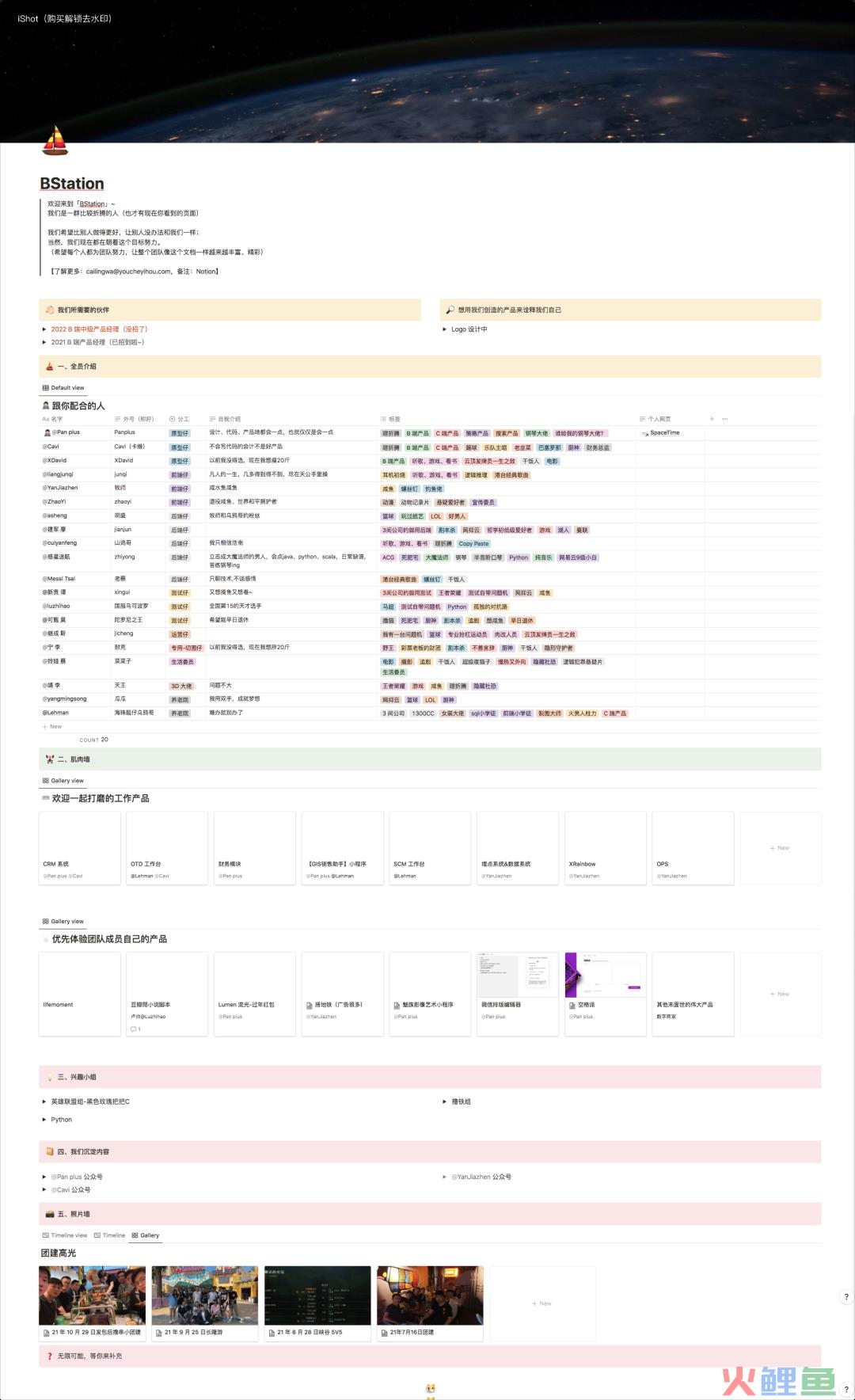Screen dimensions: 855x1400
Task: Click the COUNT 20 summary
Action: 93,740
